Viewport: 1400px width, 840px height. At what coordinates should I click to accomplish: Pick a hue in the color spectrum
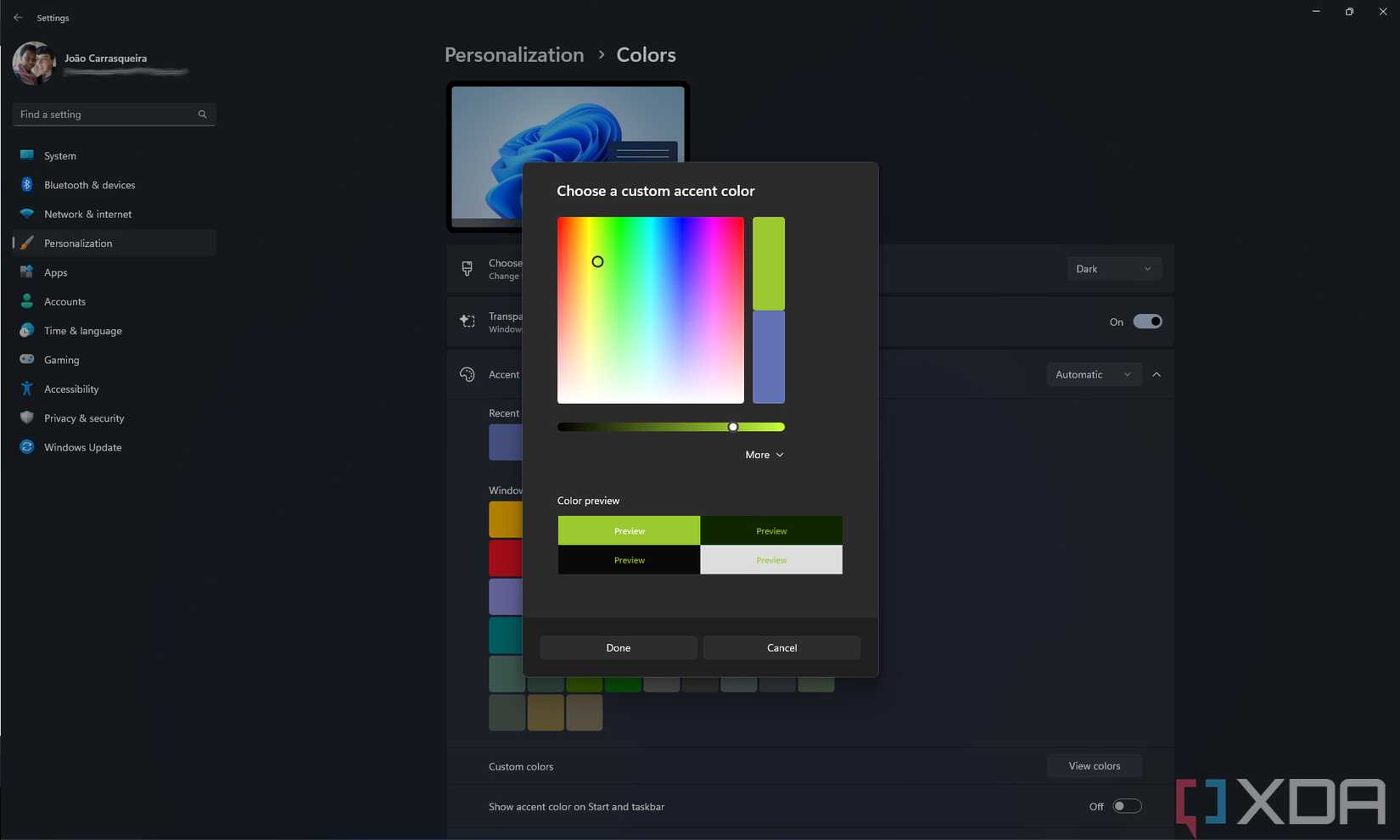(651, 311)
